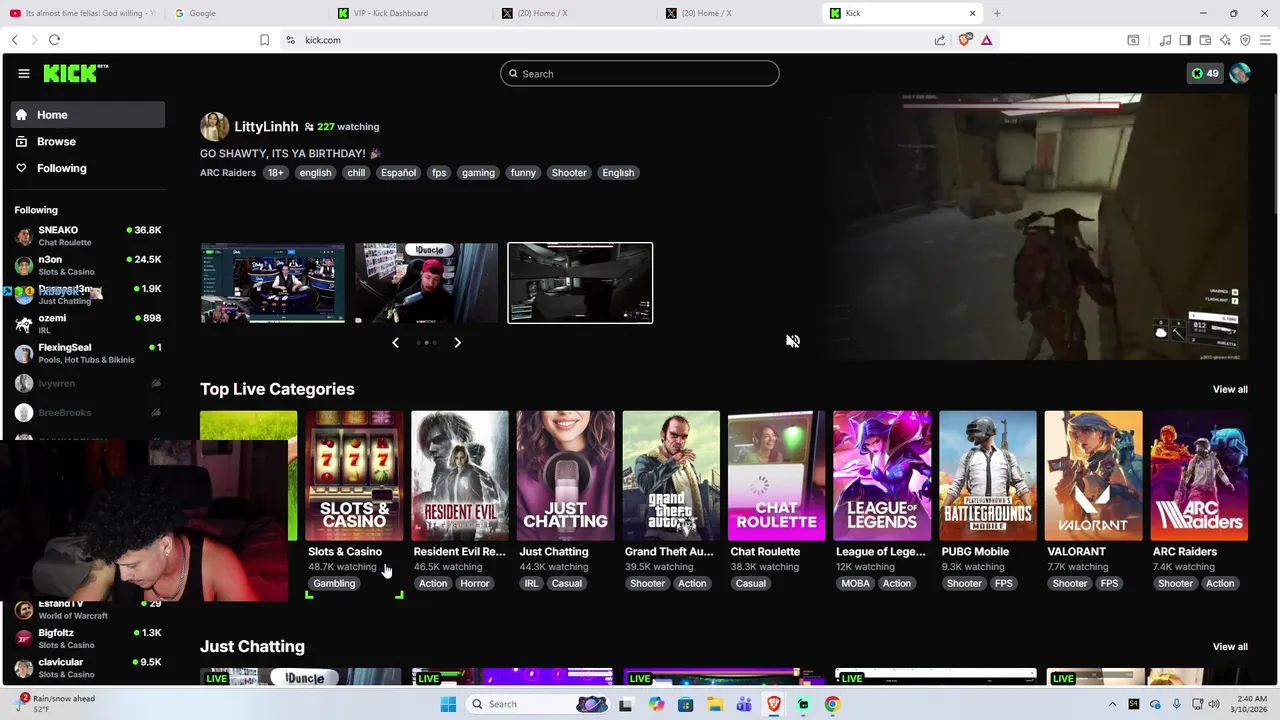The height and width of the screenshot is (720, 1280).
Task: Open LittyLinhh channel name link
Action: click(266, 127)
